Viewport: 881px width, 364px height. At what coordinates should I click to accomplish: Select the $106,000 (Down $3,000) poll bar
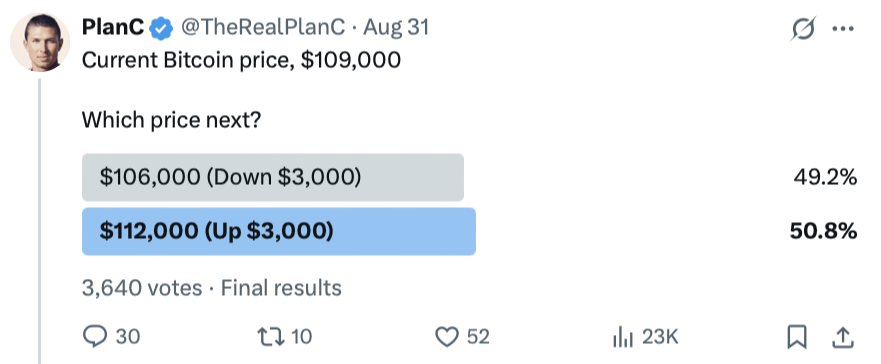tap(273, 178)
